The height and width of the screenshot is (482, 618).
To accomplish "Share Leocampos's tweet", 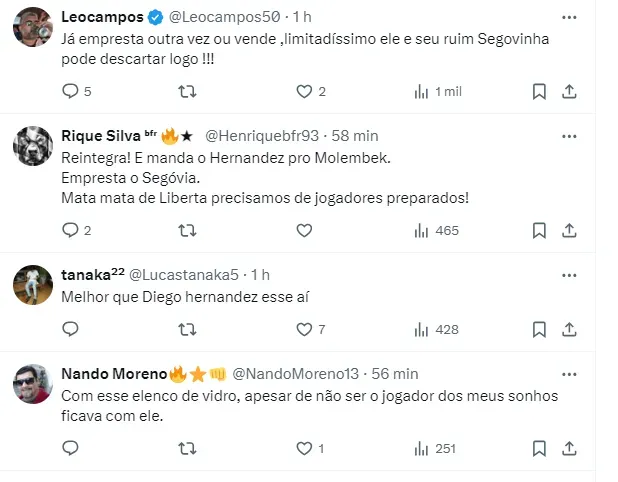I will click(568, 91).
